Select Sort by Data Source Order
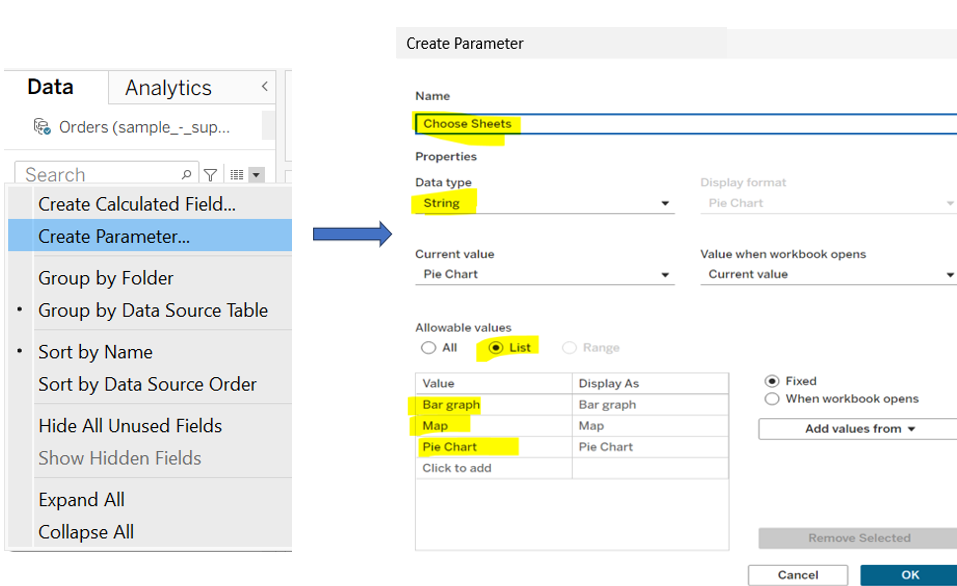The height and width of the screenshot is (586, 957). click(x=147, y=384)
